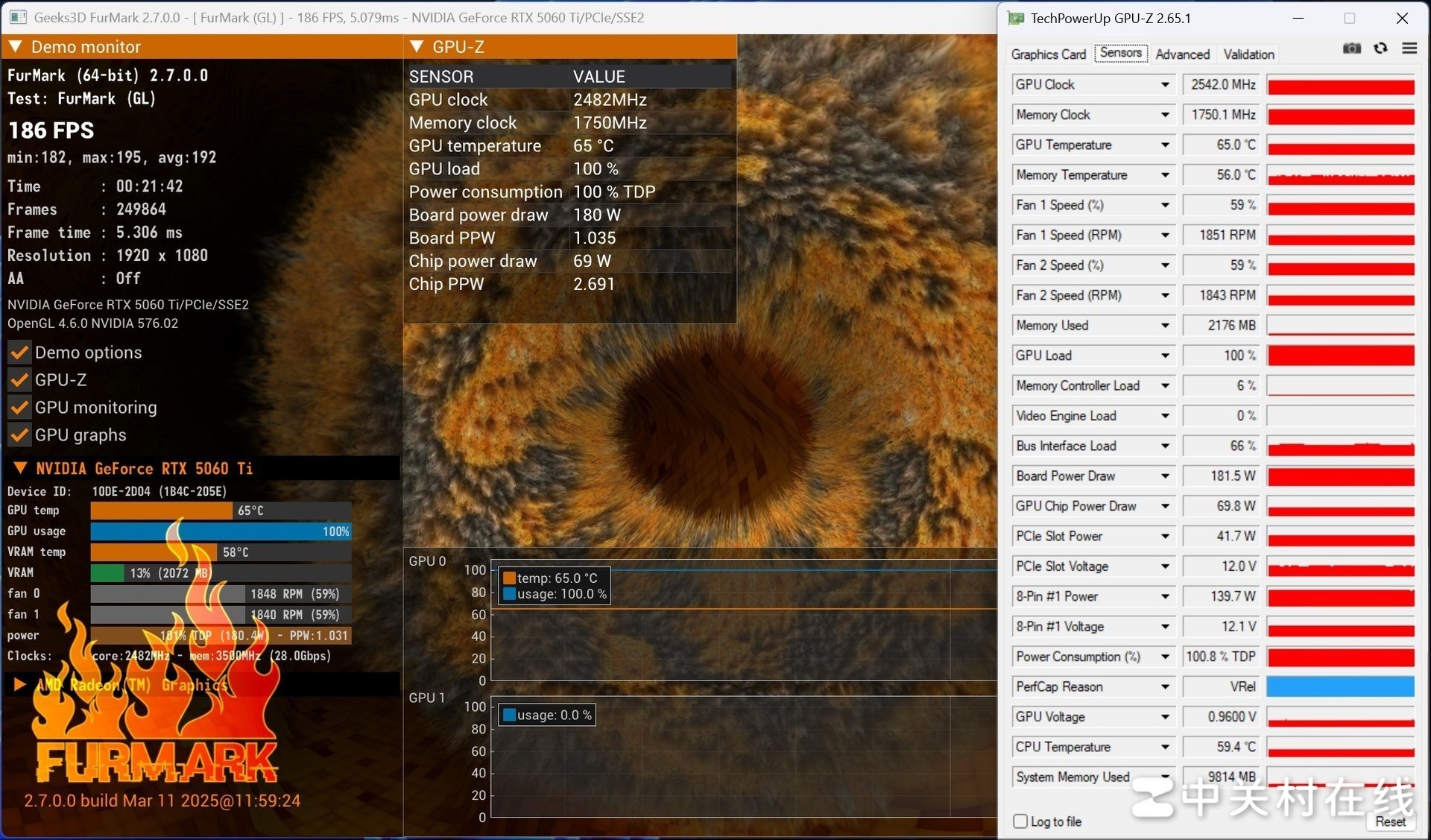The height and width of the screenshot is (840, 1431).
Task: Collapse the Demo monitor panel
Action: click(x=15, y=46)
